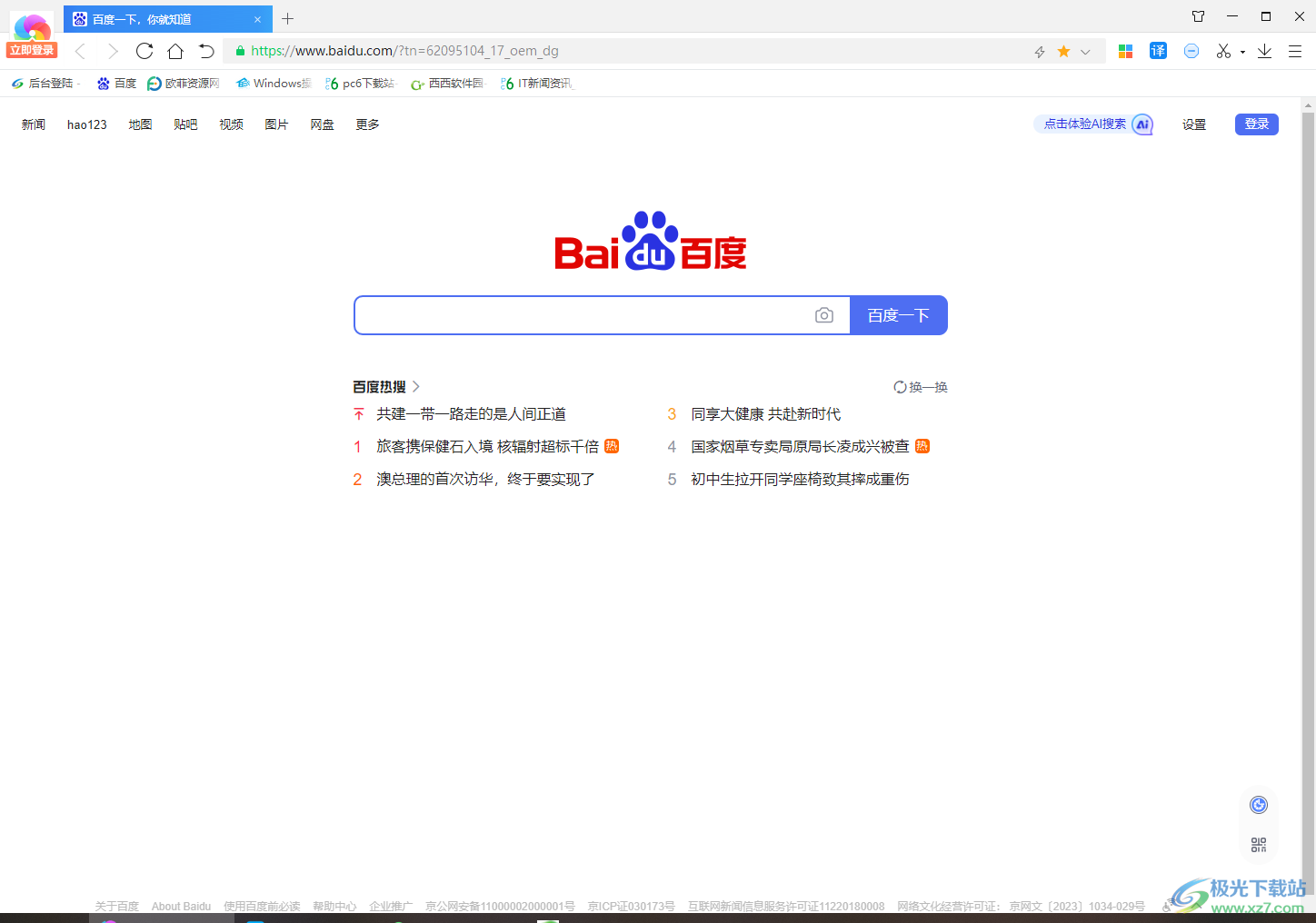Click About Baidu footer link
The width and height of the screenshot is (1316, 923).
pyautogui.click(x=181, y=907)
